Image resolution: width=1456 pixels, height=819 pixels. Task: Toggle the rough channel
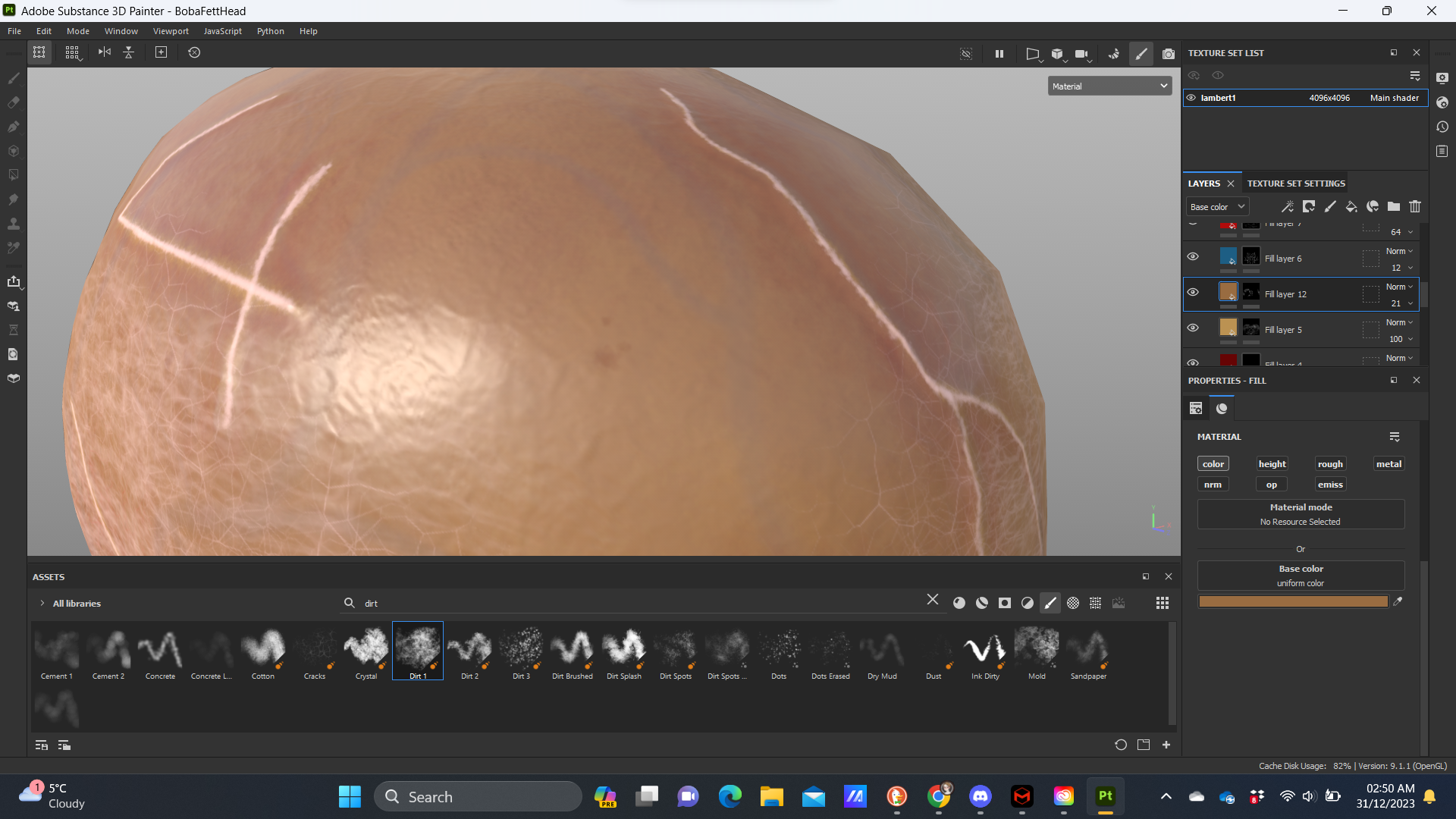point(1330,464)
